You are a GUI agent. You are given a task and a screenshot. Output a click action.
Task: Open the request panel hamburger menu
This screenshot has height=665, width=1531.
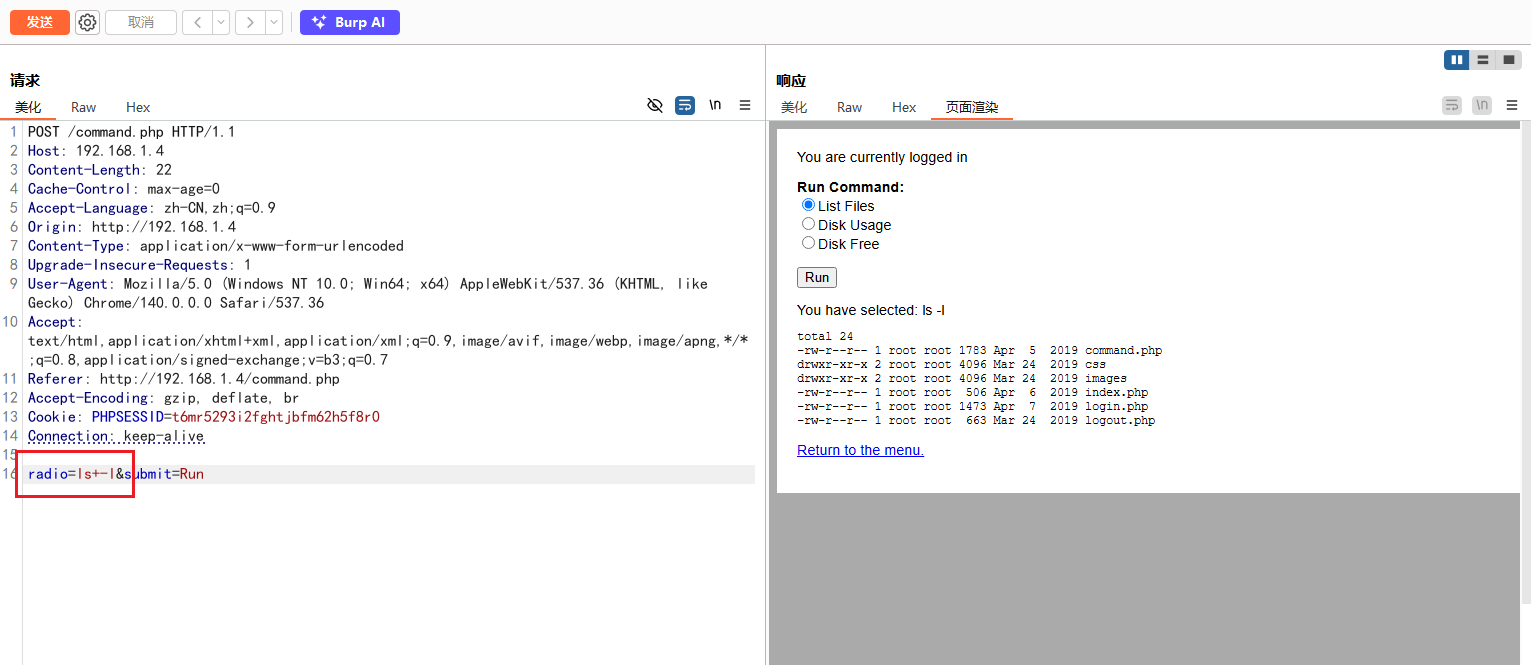(745, 105)
